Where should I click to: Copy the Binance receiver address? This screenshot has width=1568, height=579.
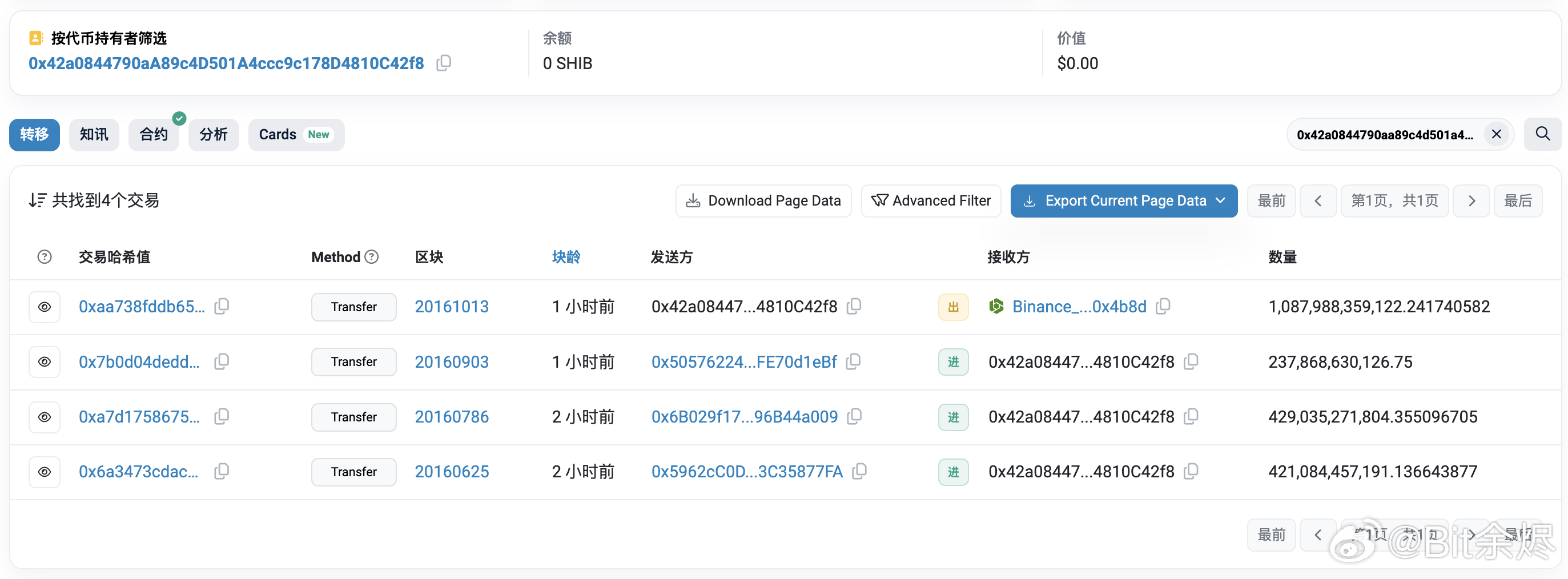coord(1163,306)
